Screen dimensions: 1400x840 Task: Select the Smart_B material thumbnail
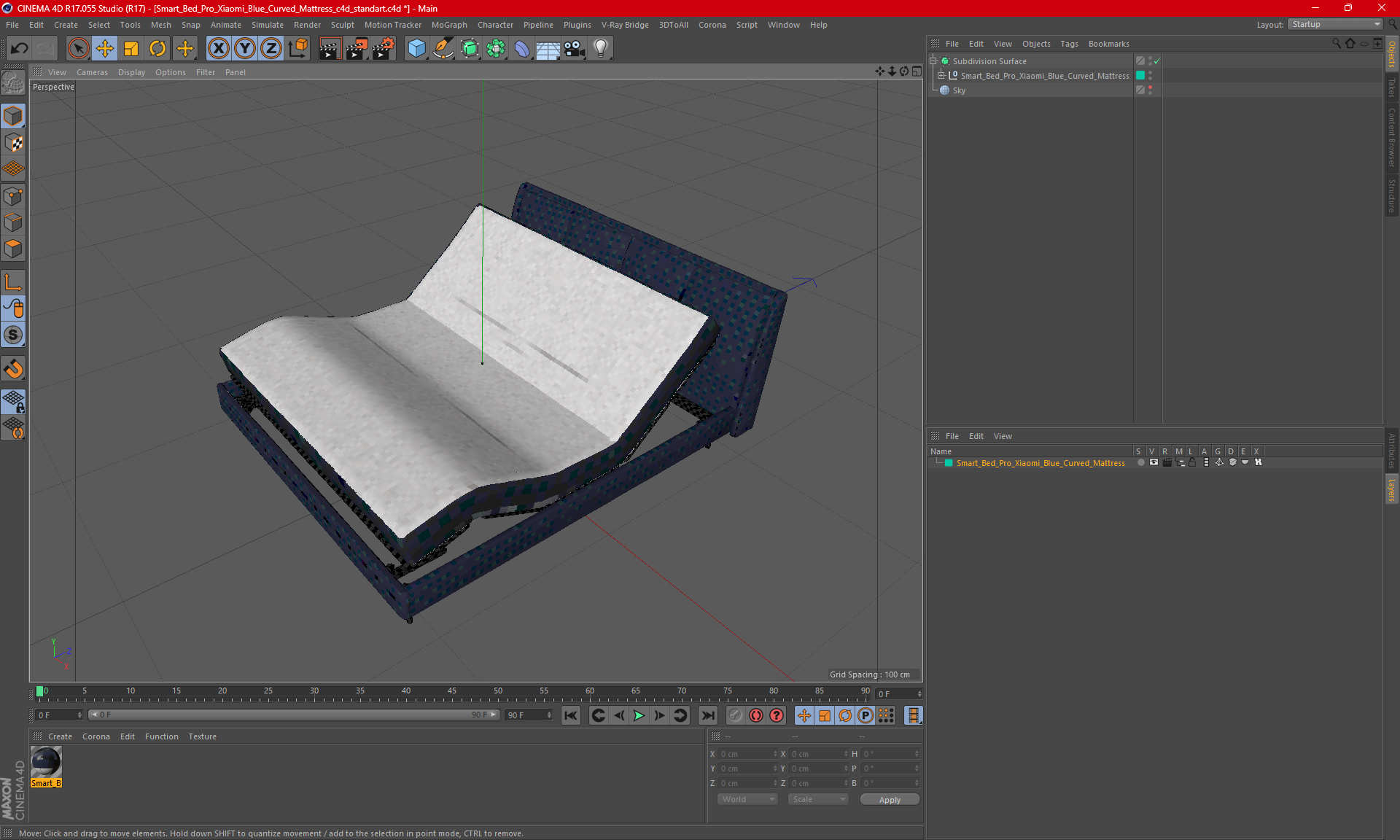[x=46, y=762]
